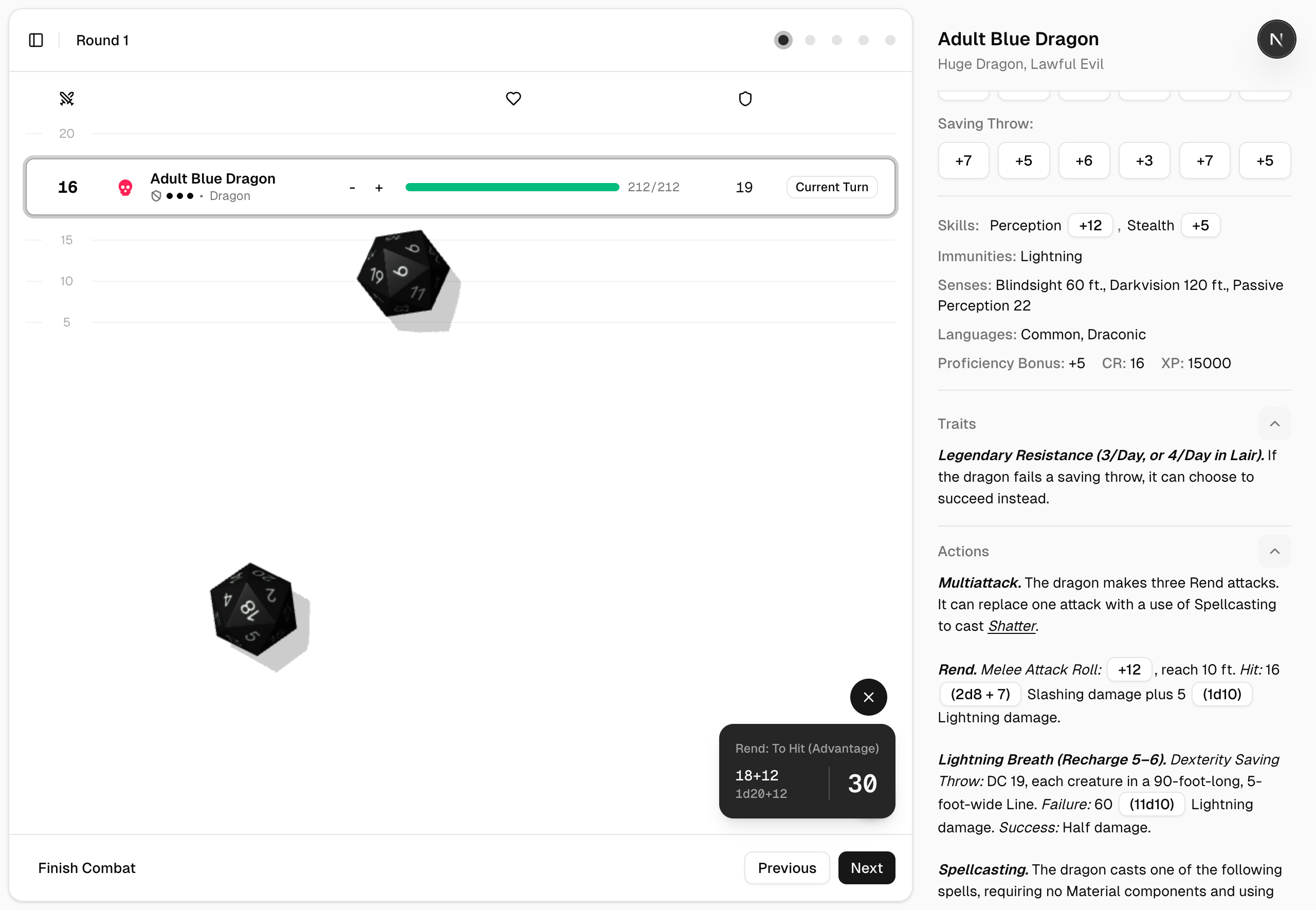This screenshot has width=1316, height=910.
Task: Collapse the Traits section
Action: tap(1274, 424)
